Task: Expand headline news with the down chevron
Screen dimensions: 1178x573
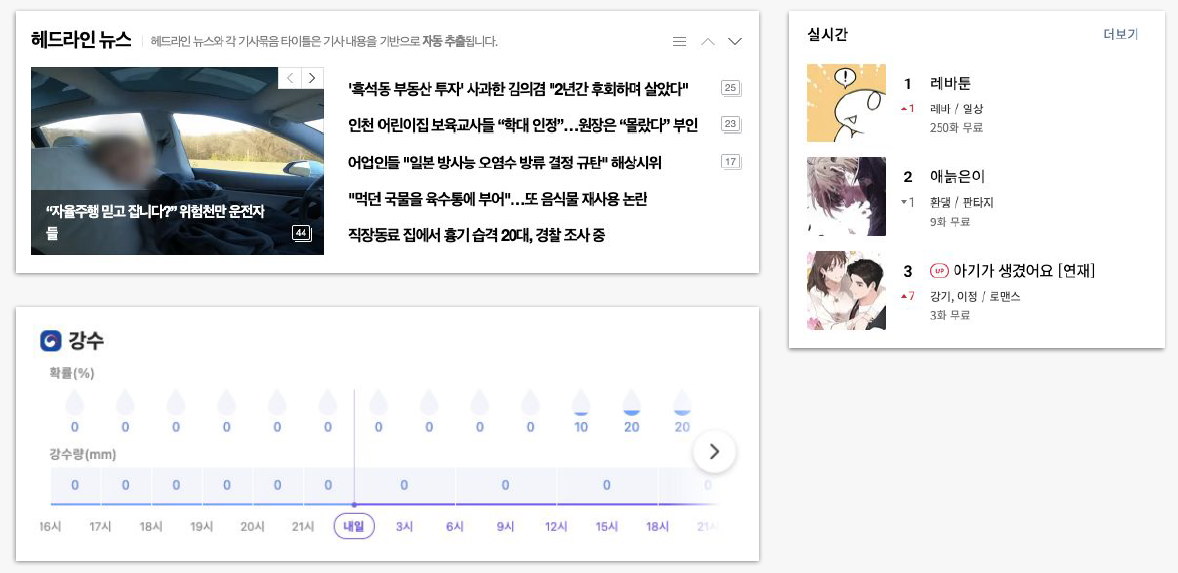Action: click(x=735, y=41)
